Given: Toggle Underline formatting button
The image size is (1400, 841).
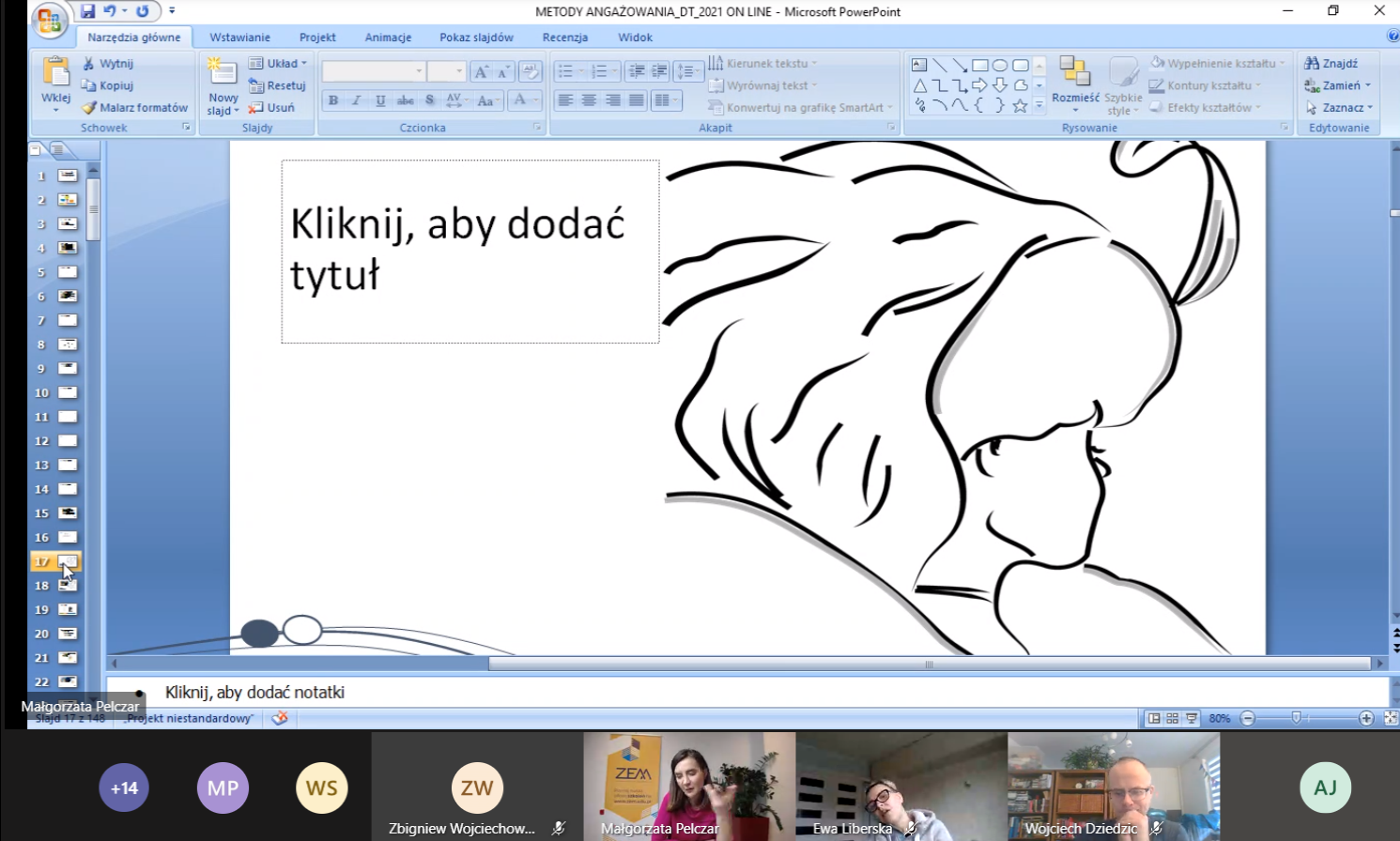Looking at the screenshot, I should tap(380, 100).
